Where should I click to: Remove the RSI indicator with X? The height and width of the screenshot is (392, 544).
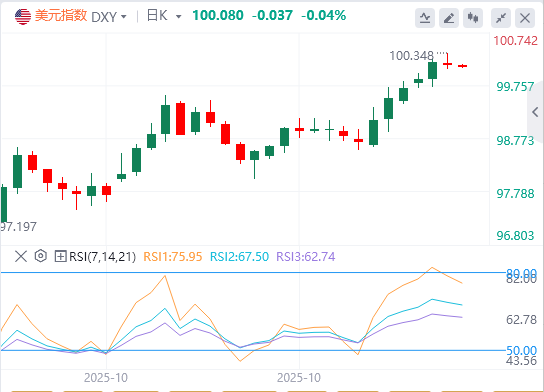tap(21, 257)
